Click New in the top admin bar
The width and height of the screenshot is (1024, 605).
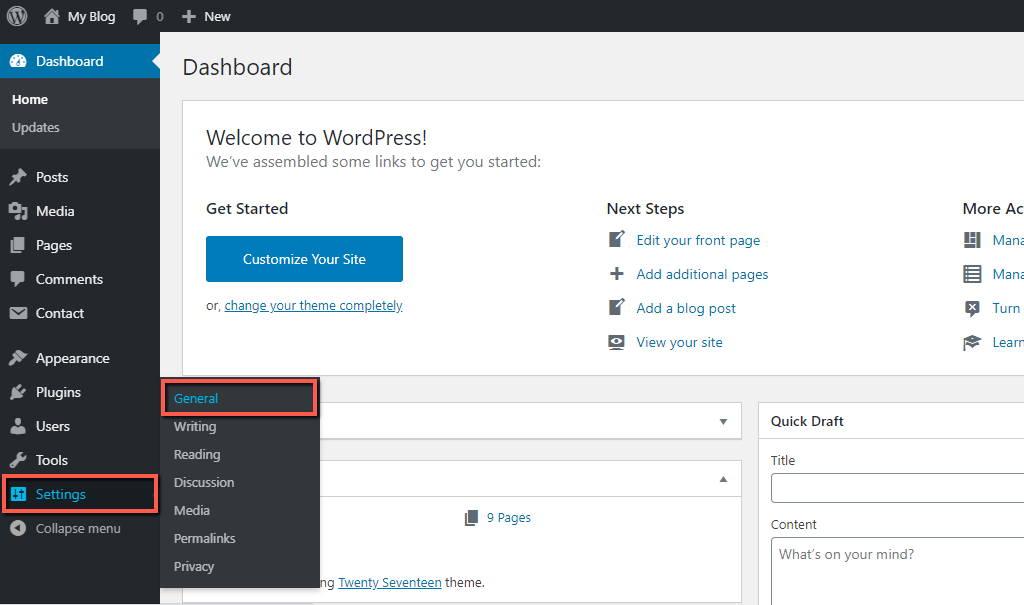[214, 15]
